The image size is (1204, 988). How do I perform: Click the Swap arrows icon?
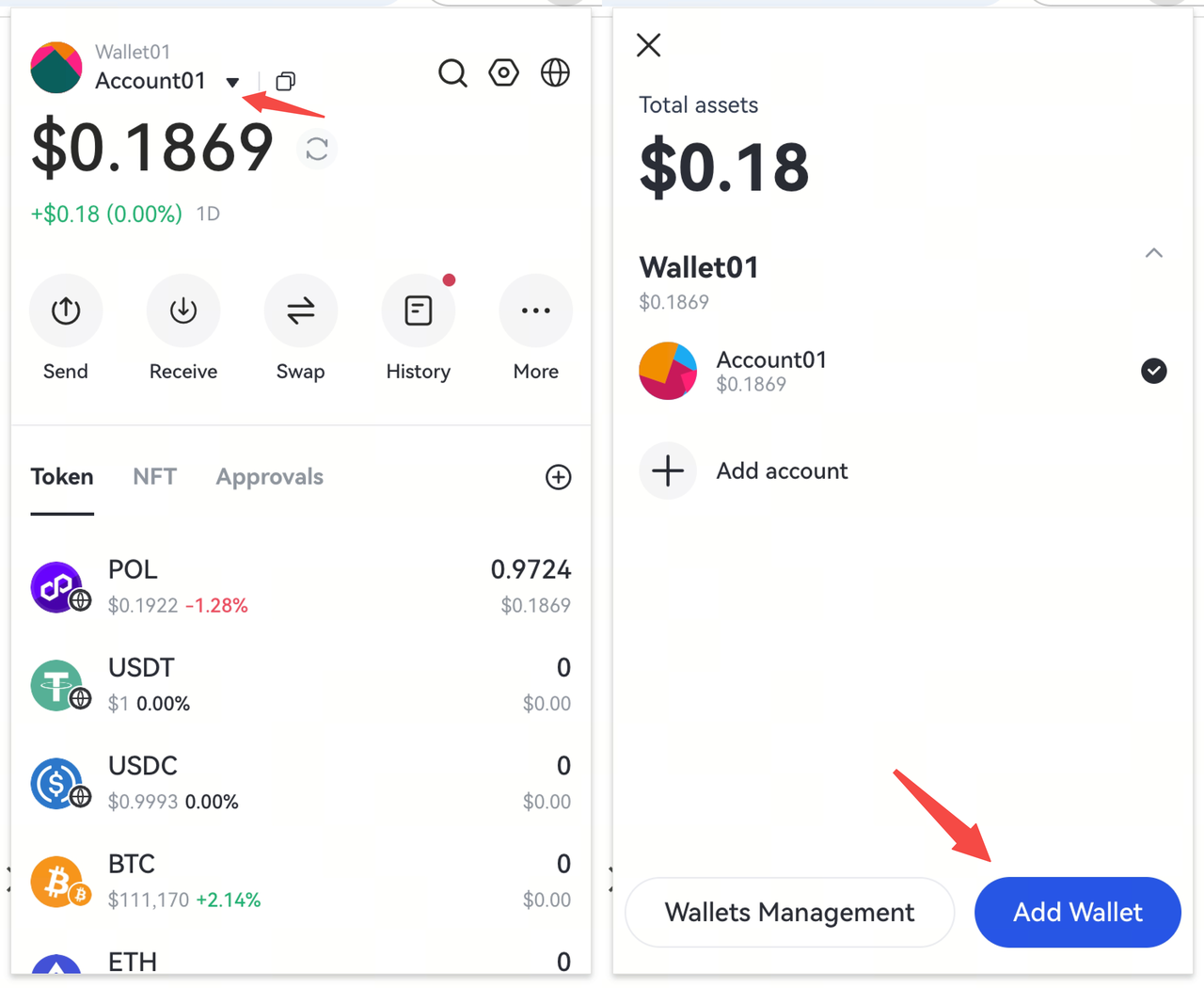[x=301, y=311]
